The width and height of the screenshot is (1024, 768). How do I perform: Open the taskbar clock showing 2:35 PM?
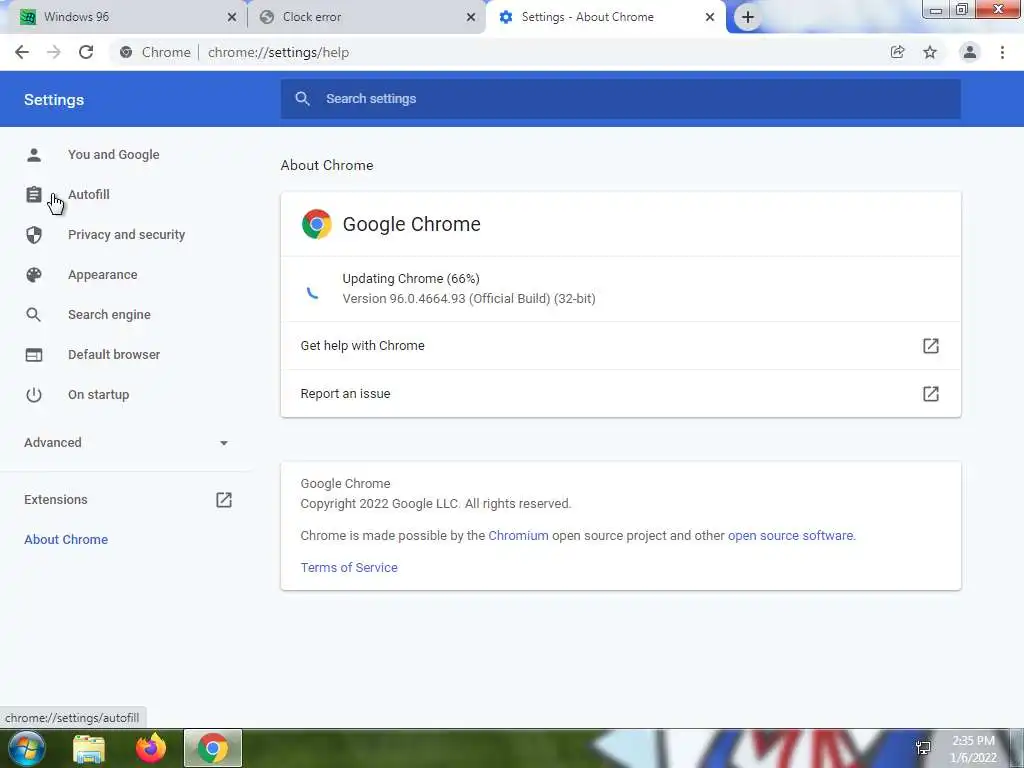[x=973, y=749]
